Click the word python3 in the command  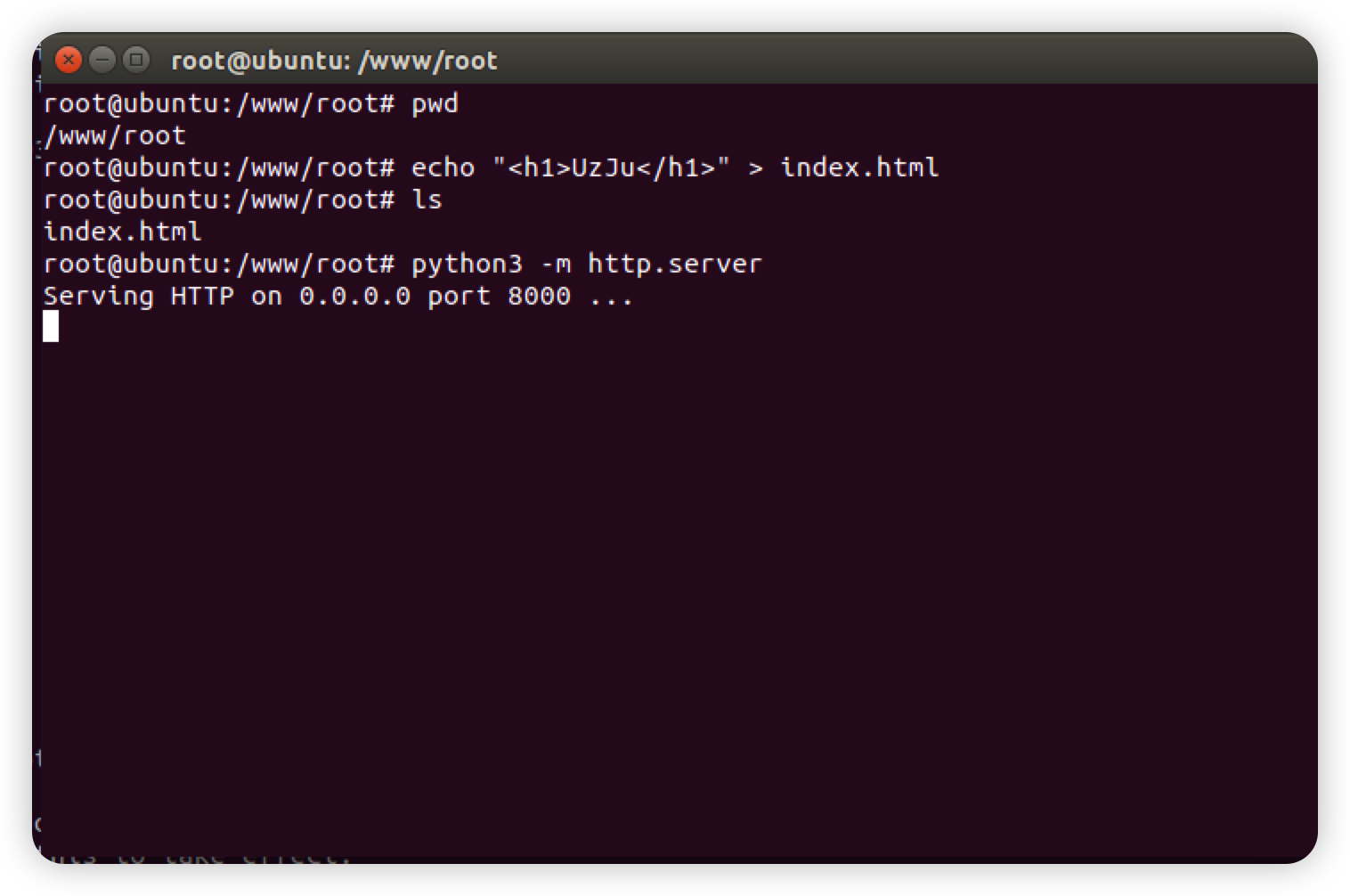(x=467, y=265)
